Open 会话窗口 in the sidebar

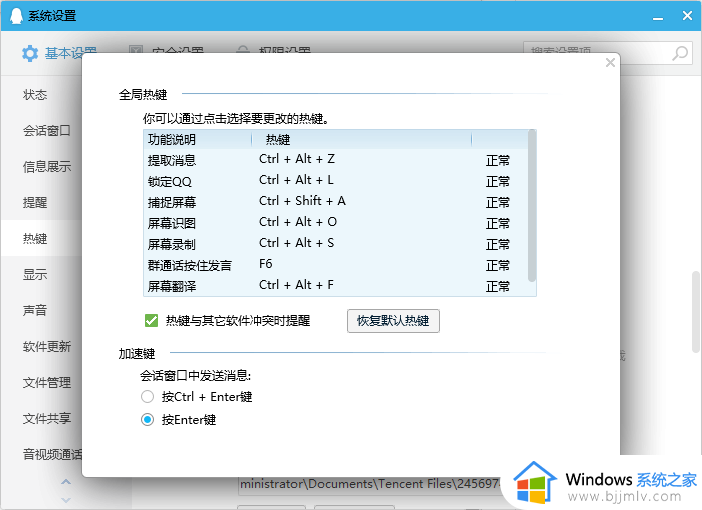(x=47, y=131)
